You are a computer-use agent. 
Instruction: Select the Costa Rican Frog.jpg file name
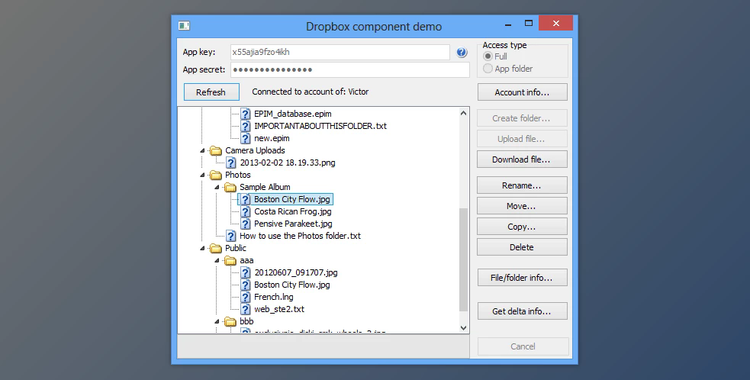[x=293, y=212]
